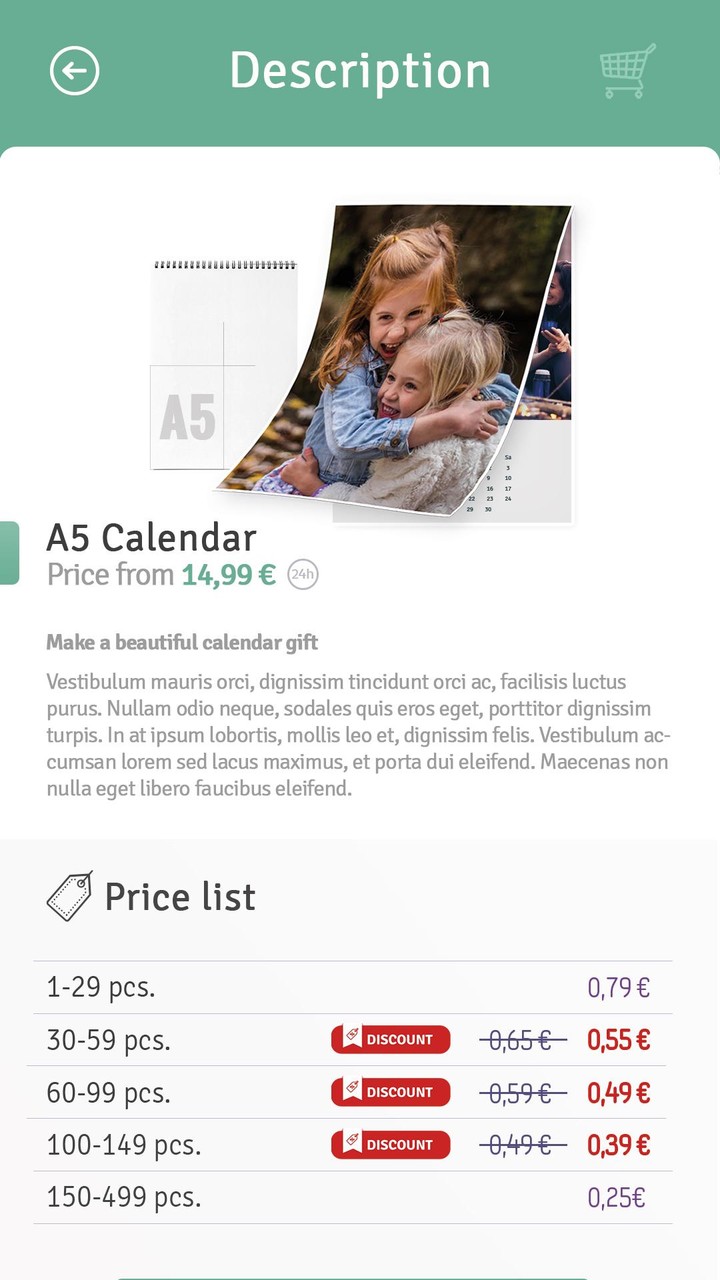Viewport: 720px width, 1280px height.
Task: Tap the Description header title
Action: tap(360, 71)
